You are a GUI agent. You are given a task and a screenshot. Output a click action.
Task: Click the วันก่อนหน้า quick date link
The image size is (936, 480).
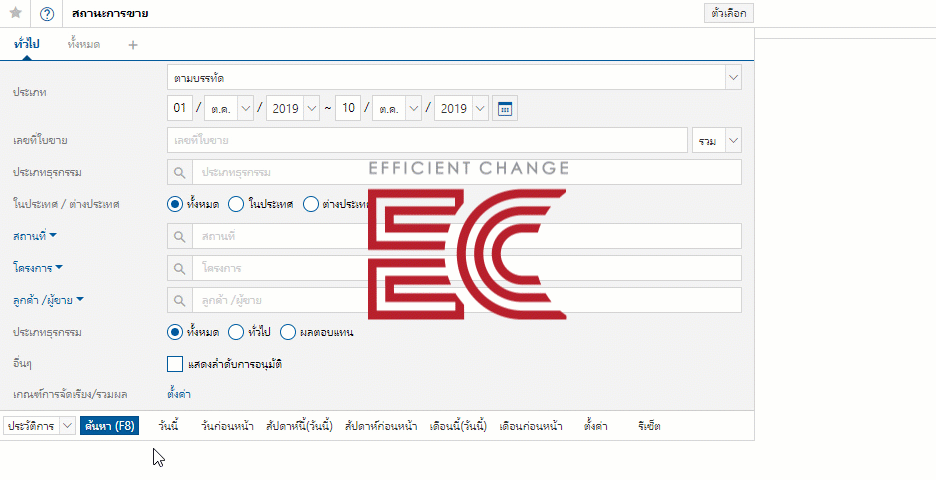[227, 426]
